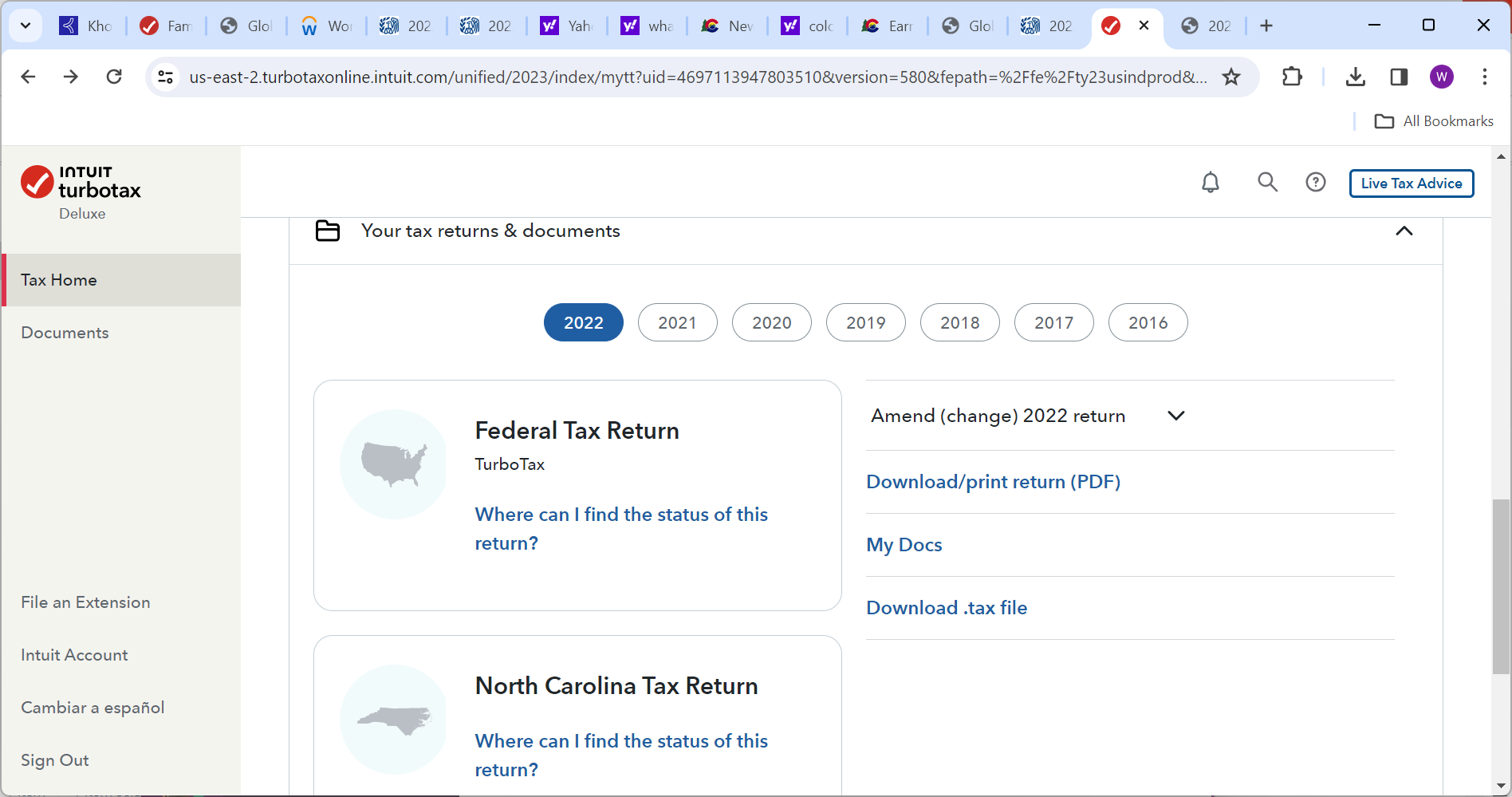
Task: Bookmark this page with the star icon
Action: coord(1231,77)
